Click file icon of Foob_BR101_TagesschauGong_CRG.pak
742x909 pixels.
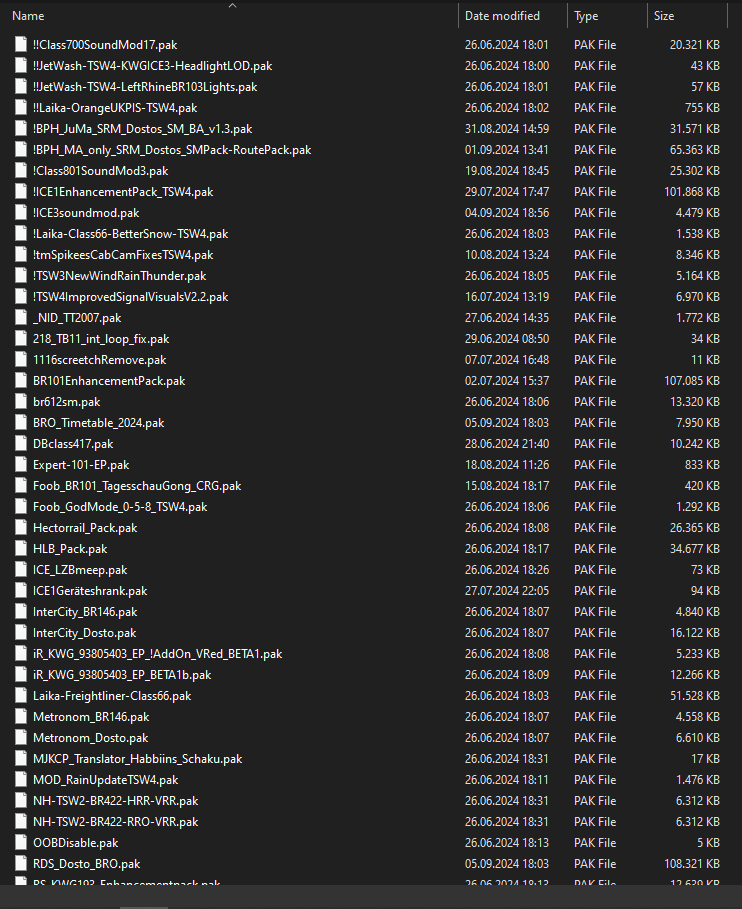click(x=21, y=486)
